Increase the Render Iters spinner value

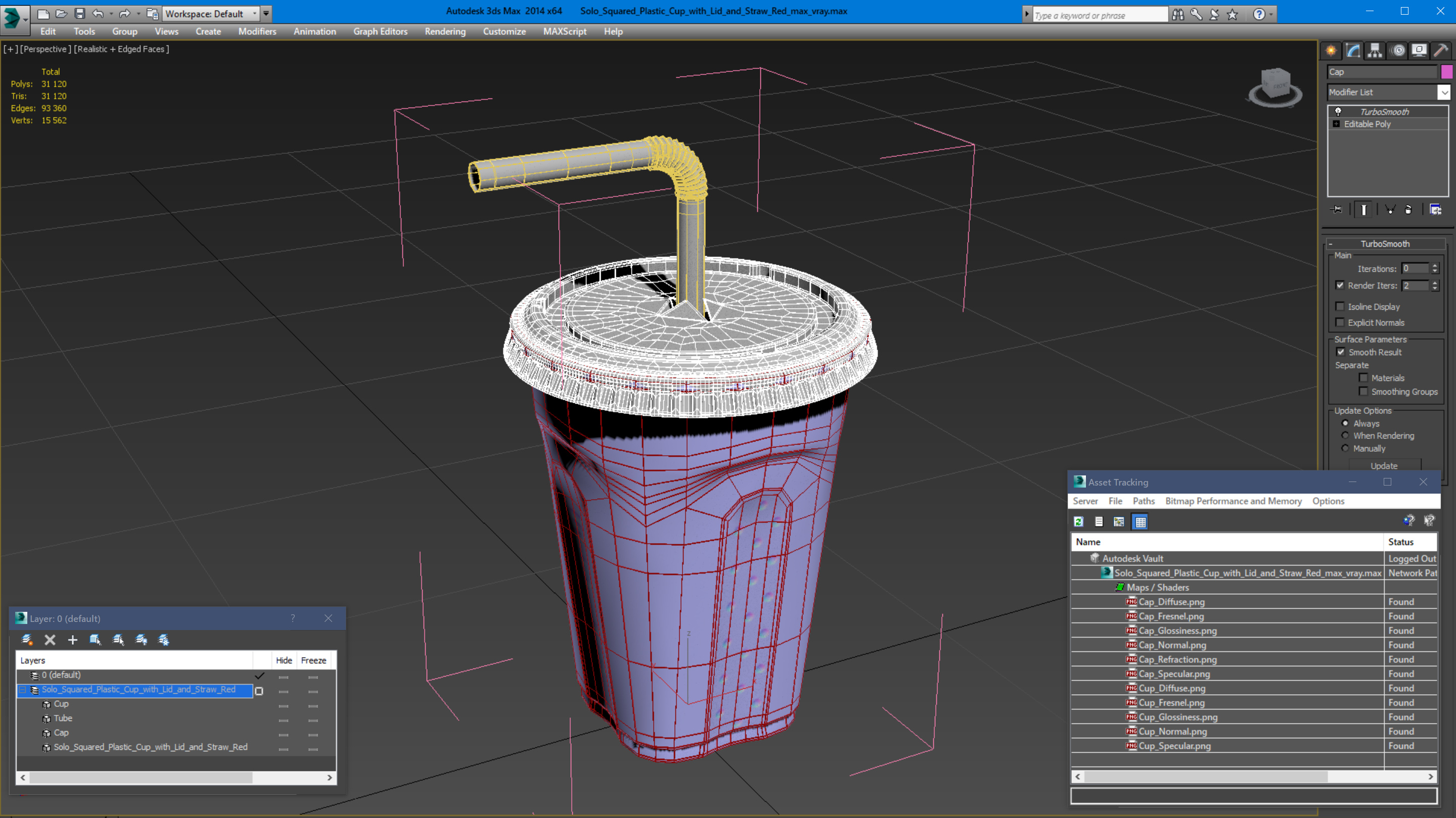point(1435,283)
